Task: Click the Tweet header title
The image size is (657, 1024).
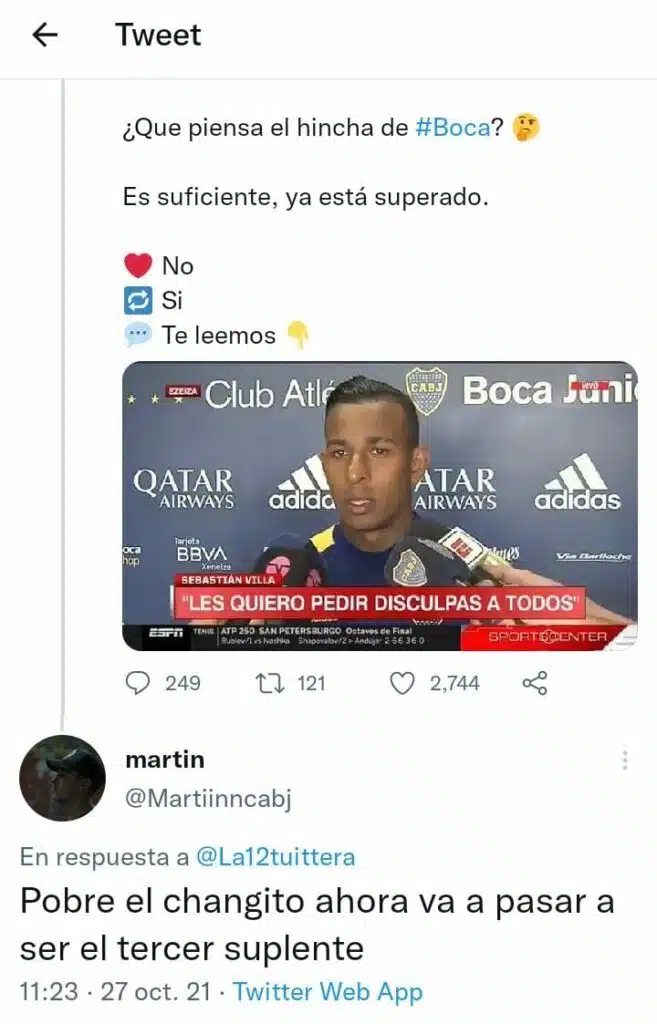Action: point(158,35)
